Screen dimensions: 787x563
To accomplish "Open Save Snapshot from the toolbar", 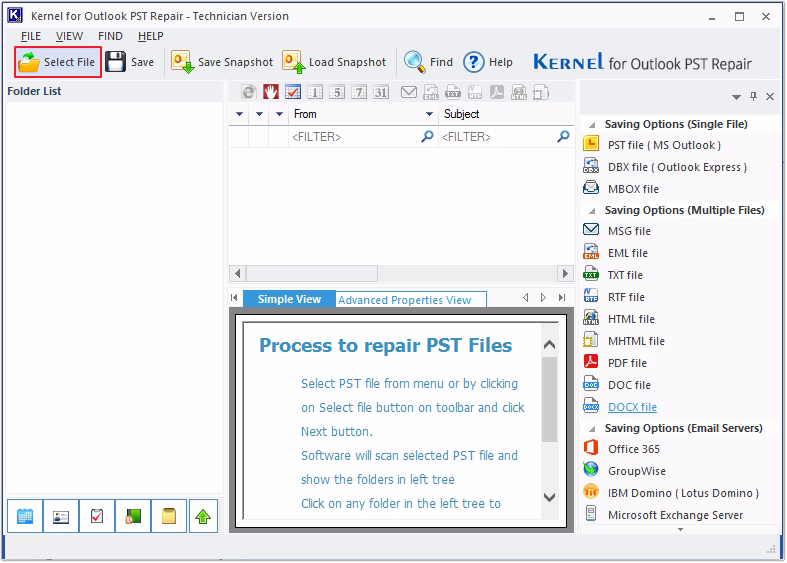I will [222, 62].
